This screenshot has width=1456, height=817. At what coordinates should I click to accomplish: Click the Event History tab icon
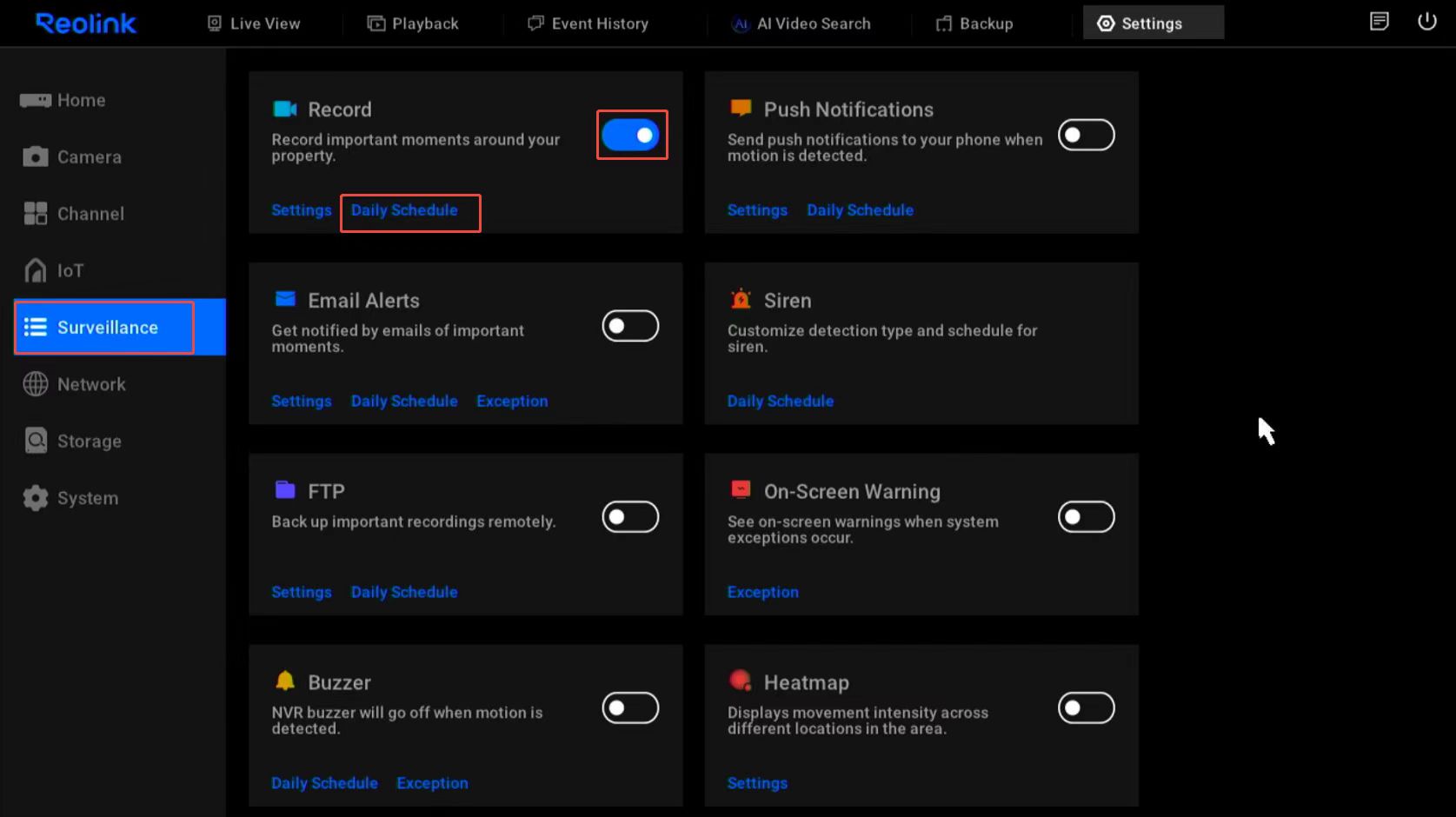tap(535, 23)
